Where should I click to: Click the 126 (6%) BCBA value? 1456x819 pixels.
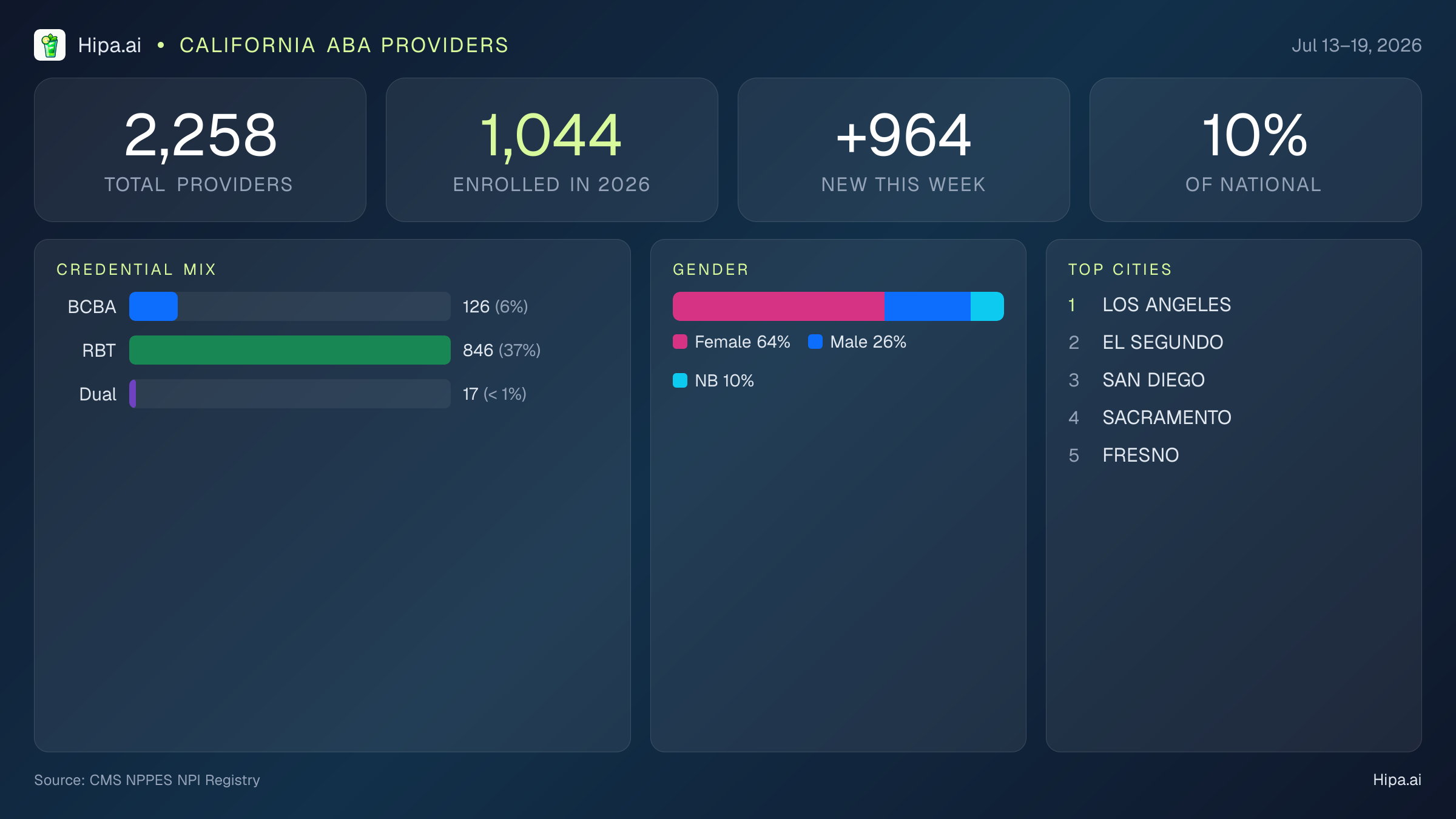point(495,307)
